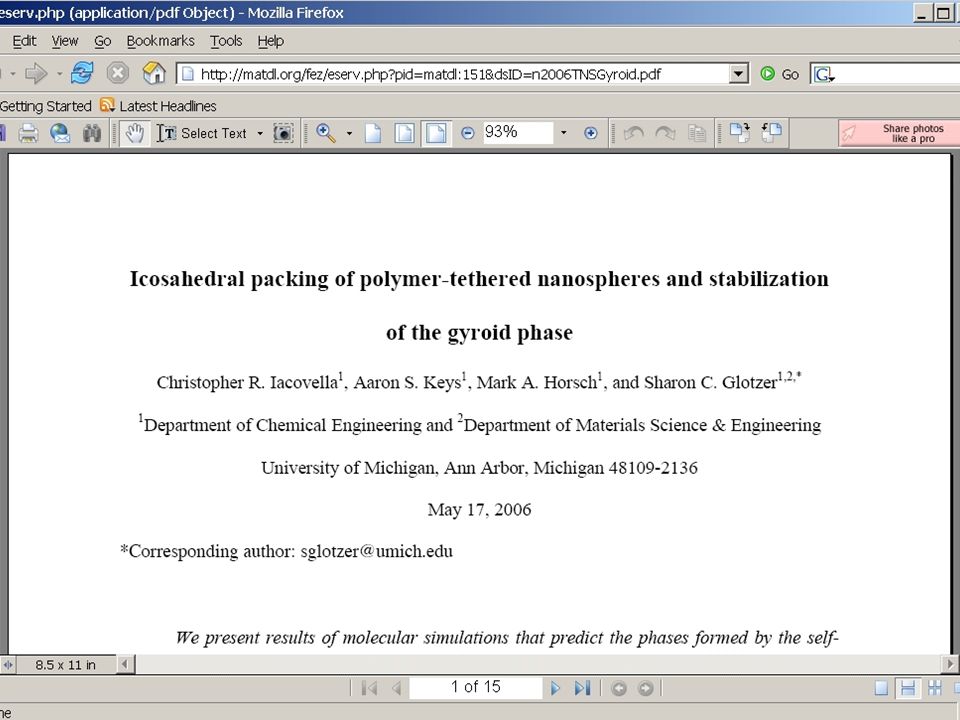Go to the previous PDF page
This screenshot has width=960, height=720.
396,688
